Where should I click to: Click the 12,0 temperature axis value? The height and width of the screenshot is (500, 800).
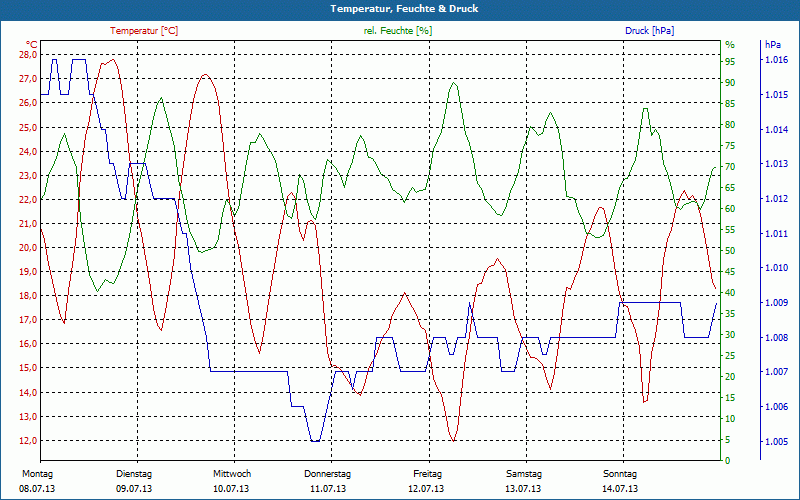28,441
